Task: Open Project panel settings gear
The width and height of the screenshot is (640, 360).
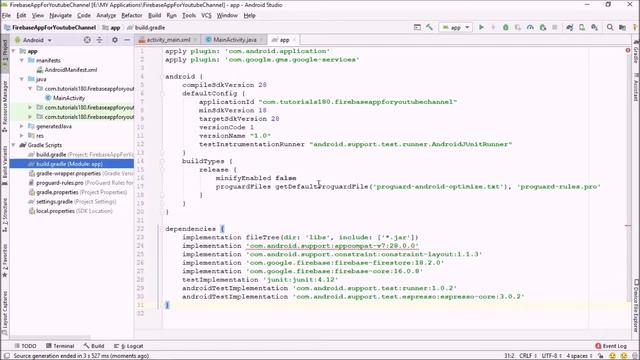Action: click(x=115, y=40)
